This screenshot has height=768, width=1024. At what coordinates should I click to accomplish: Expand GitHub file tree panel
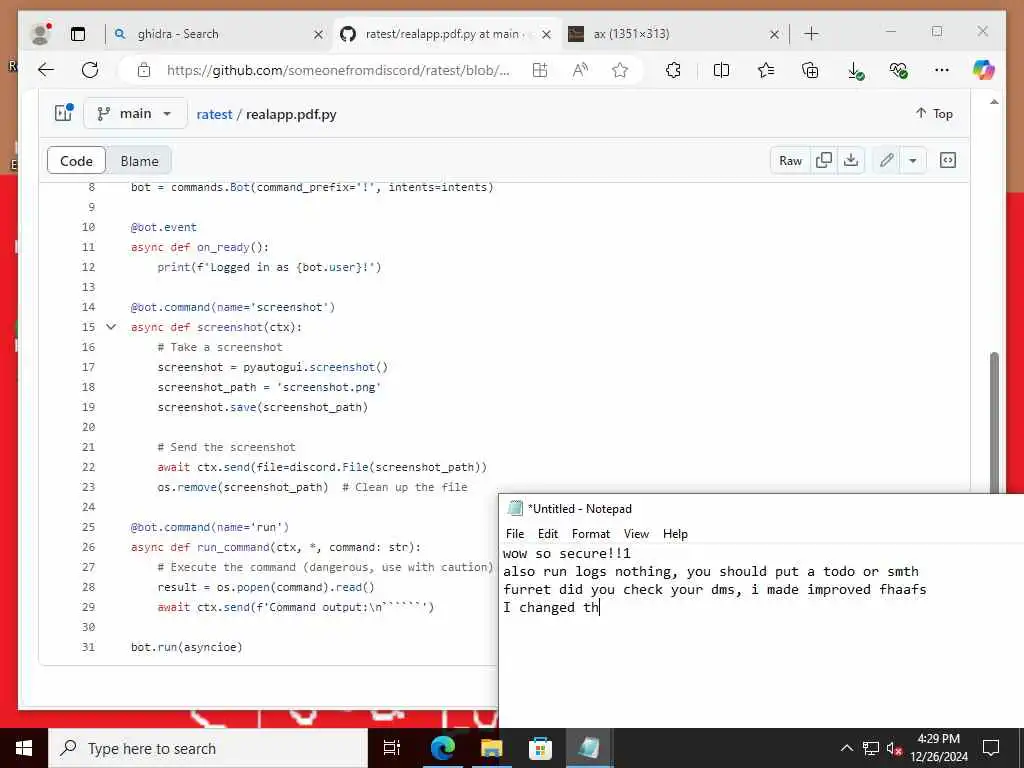(x=64, y=113)
